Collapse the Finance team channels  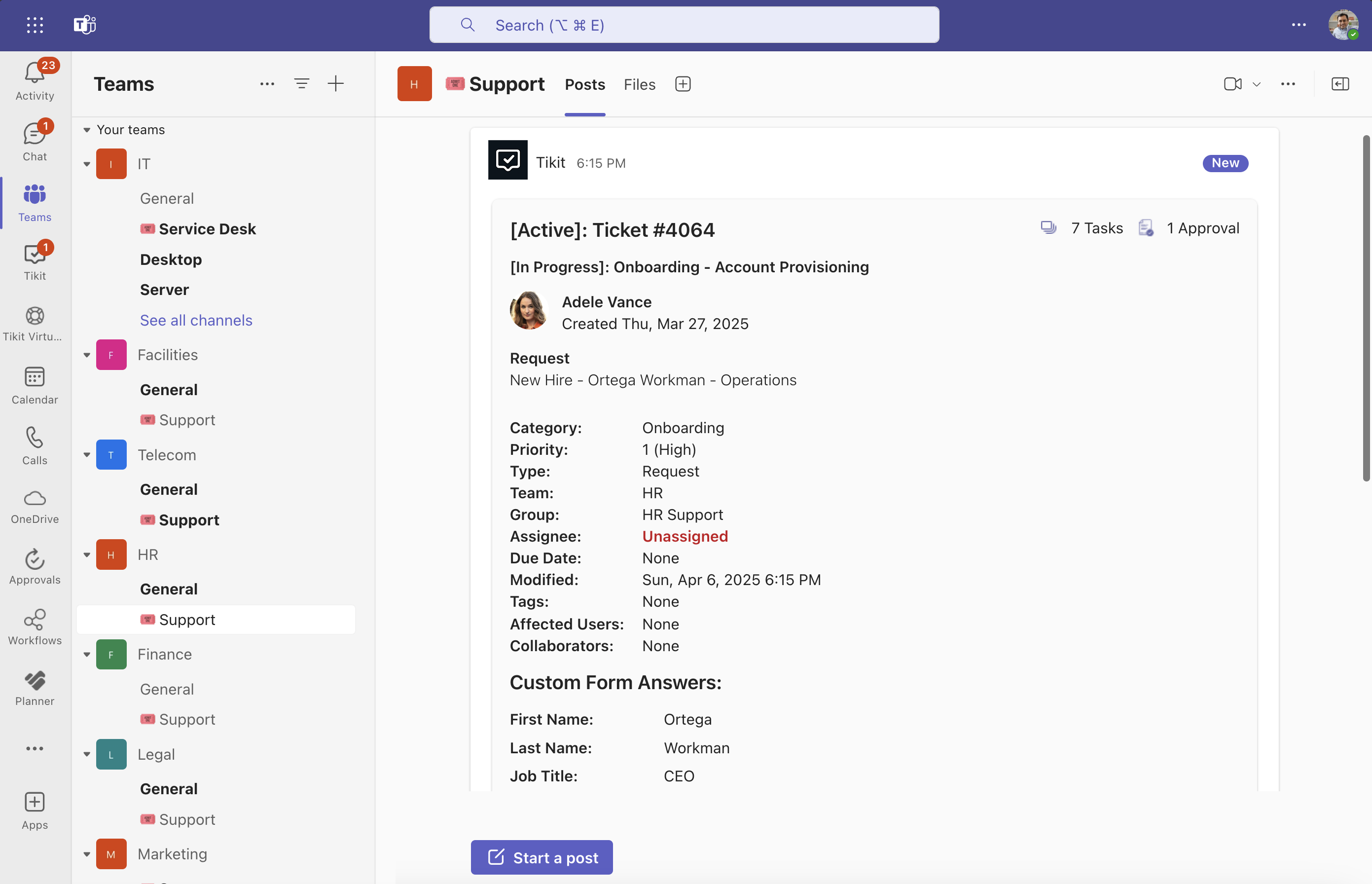coord(87,655)
